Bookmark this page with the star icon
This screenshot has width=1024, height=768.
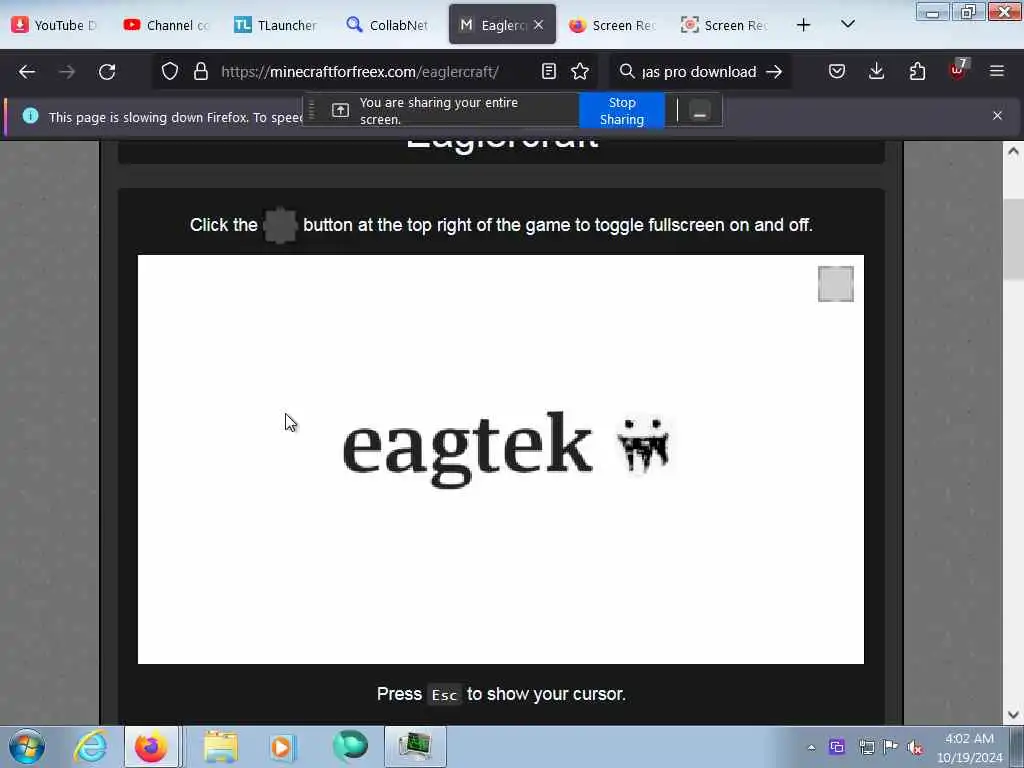(580, 71)
